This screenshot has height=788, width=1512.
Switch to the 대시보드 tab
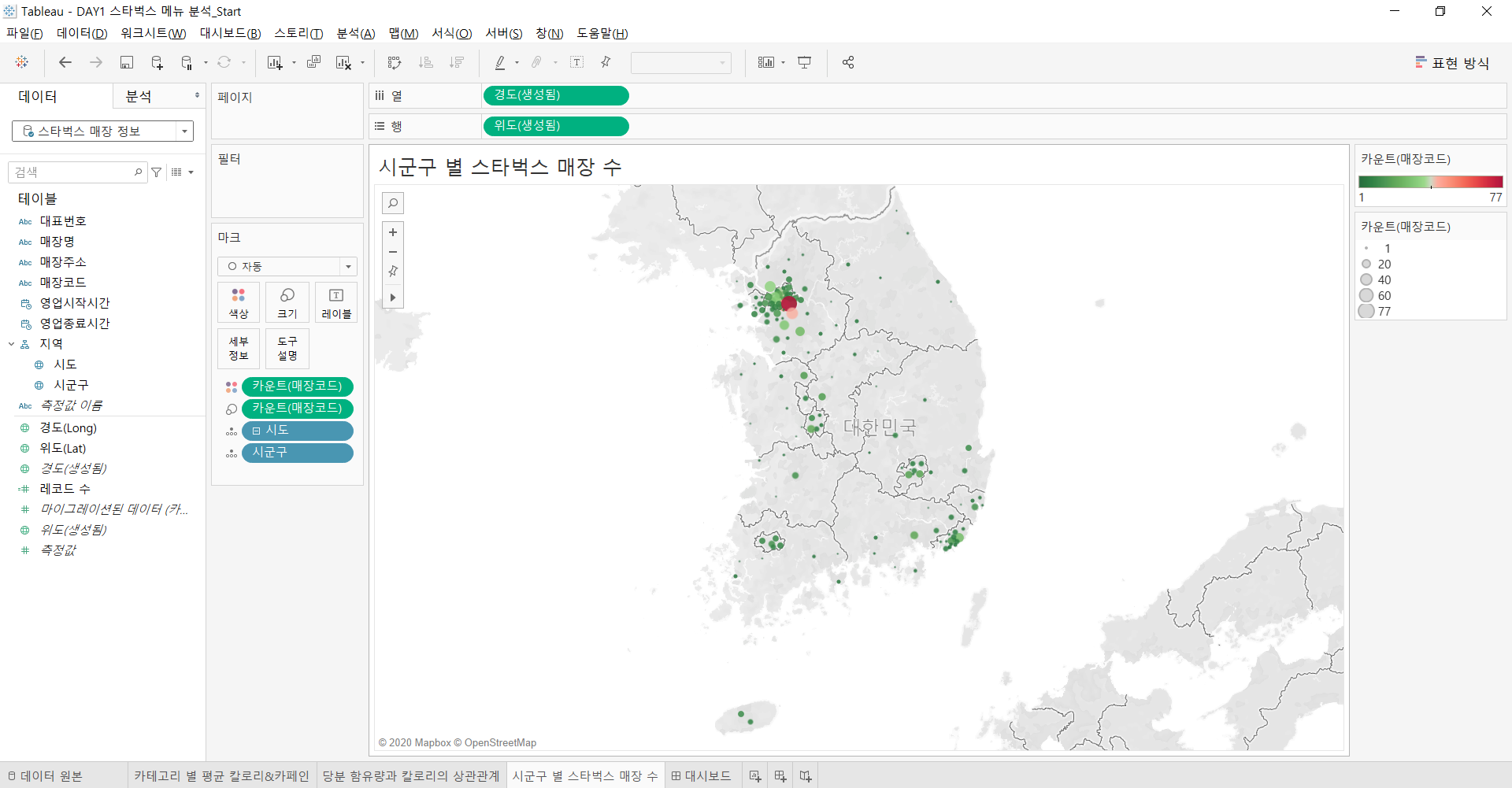click(701, 776)
